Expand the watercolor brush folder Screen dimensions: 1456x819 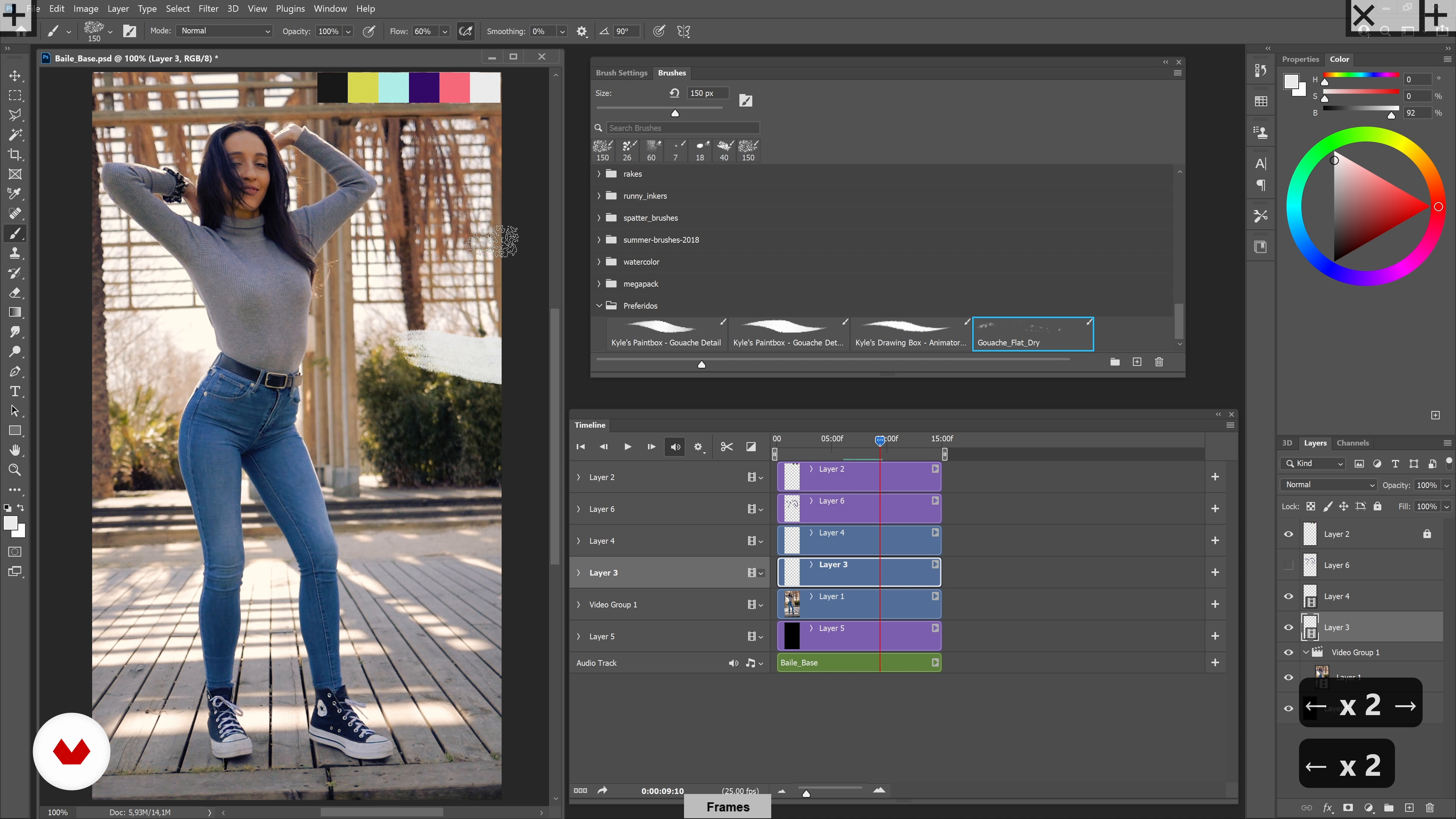click(599, 262)
